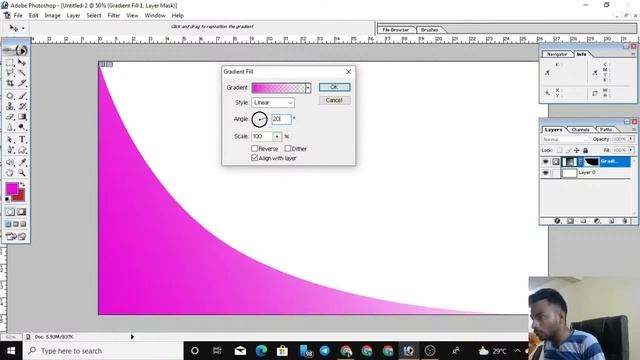Show hidden system tray icons
640x360 pixels.
pos(518,351)
